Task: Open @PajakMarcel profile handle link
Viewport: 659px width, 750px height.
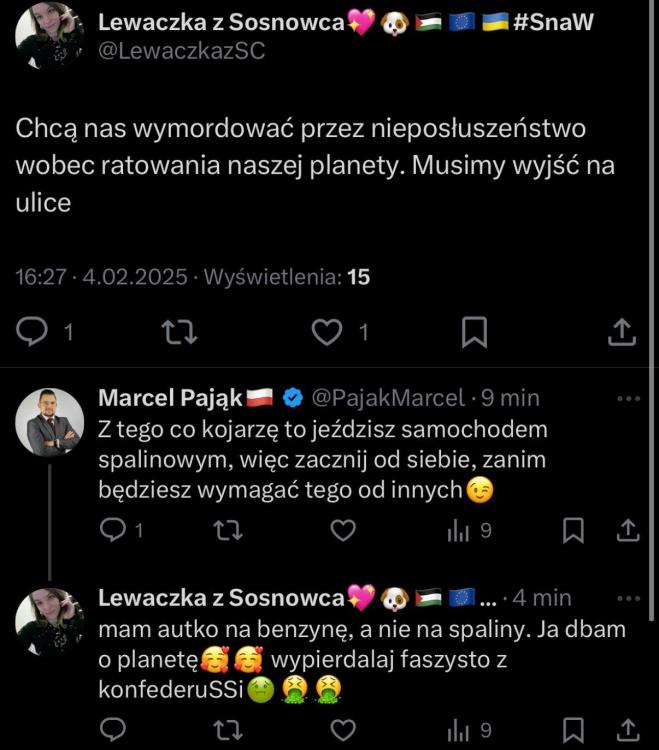Action: click(x=389, y=398)
